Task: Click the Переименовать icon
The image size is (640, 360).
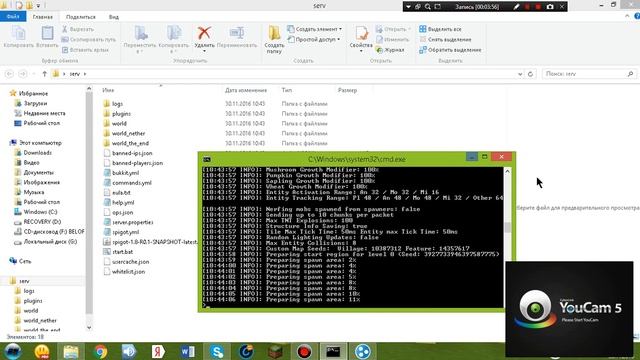Action: [237, 33]
